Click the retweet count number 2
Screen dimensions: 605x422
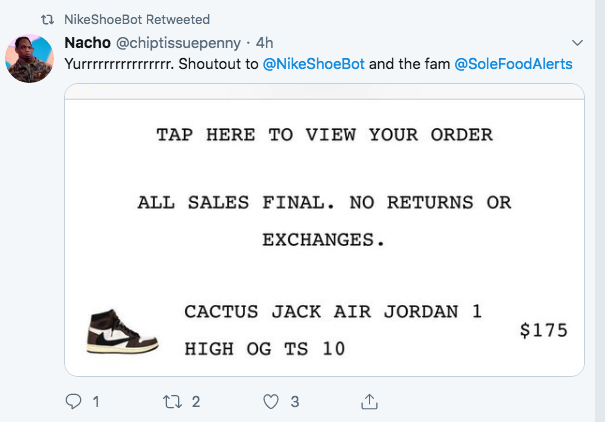click(x=196, y=401)
